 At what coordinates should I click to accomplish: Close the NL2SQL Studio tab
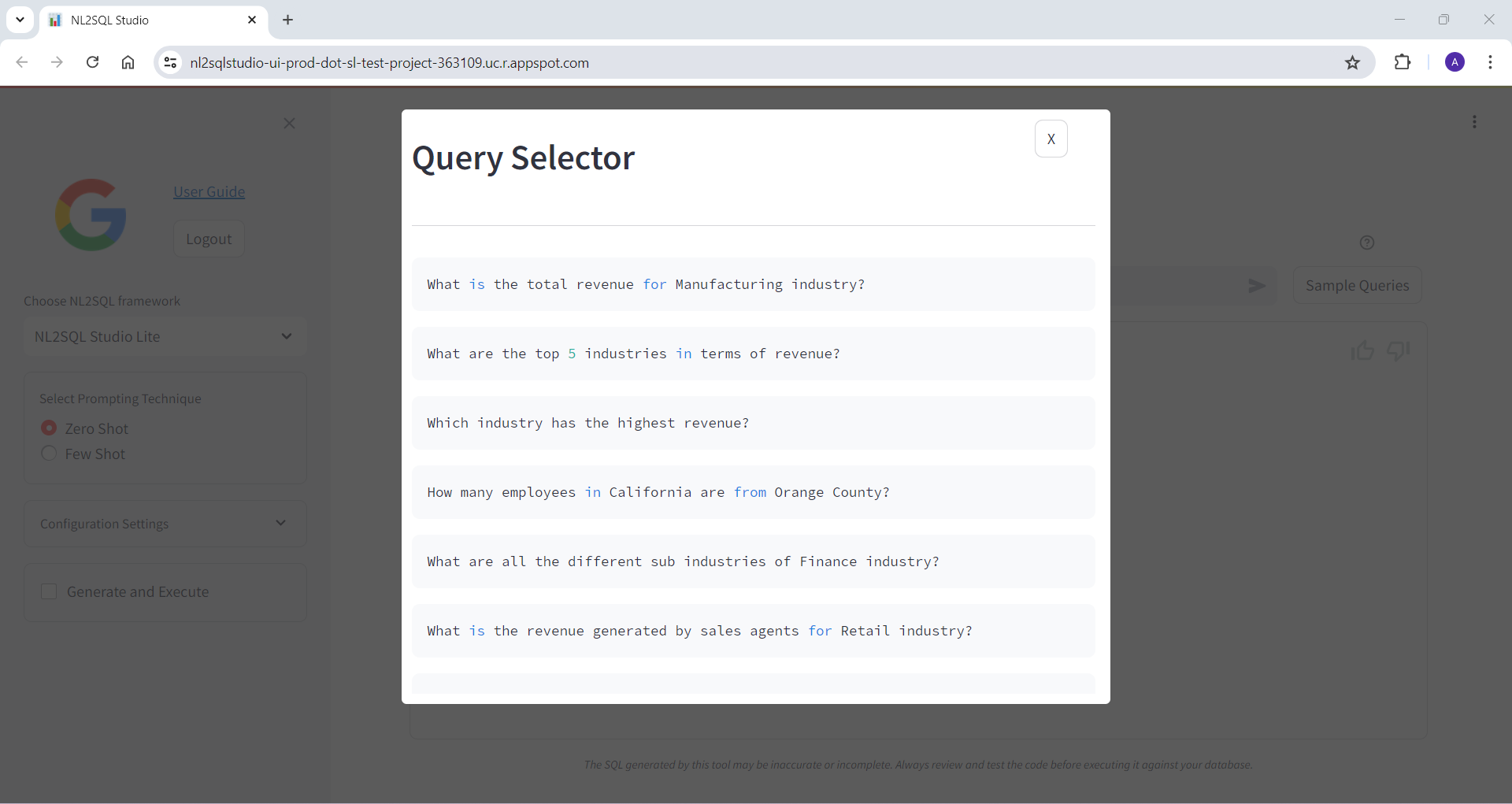pyautogui.click(x=252, y=20)
